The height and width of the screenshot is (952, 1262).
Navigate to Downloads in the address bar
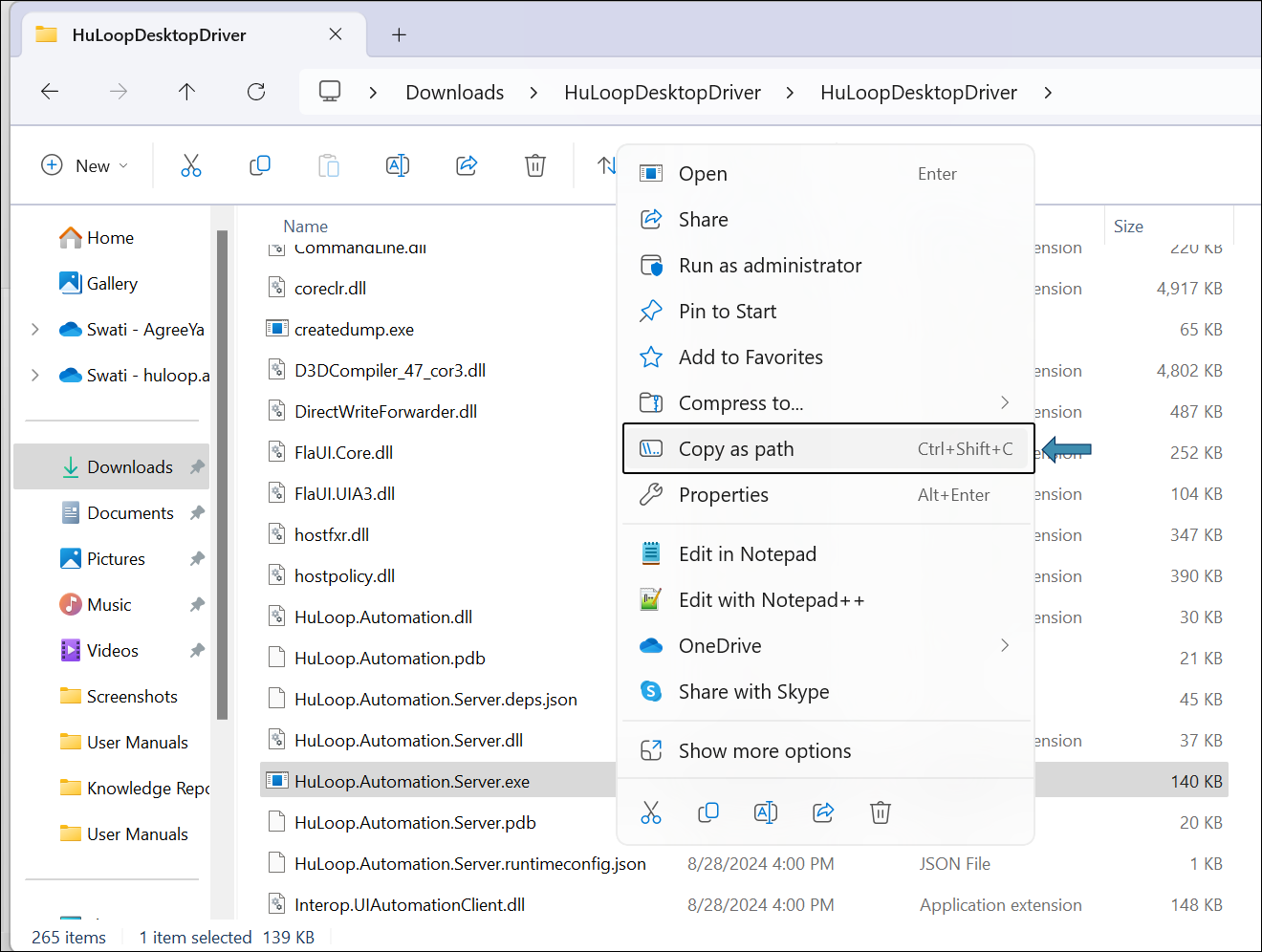(455, 93)
